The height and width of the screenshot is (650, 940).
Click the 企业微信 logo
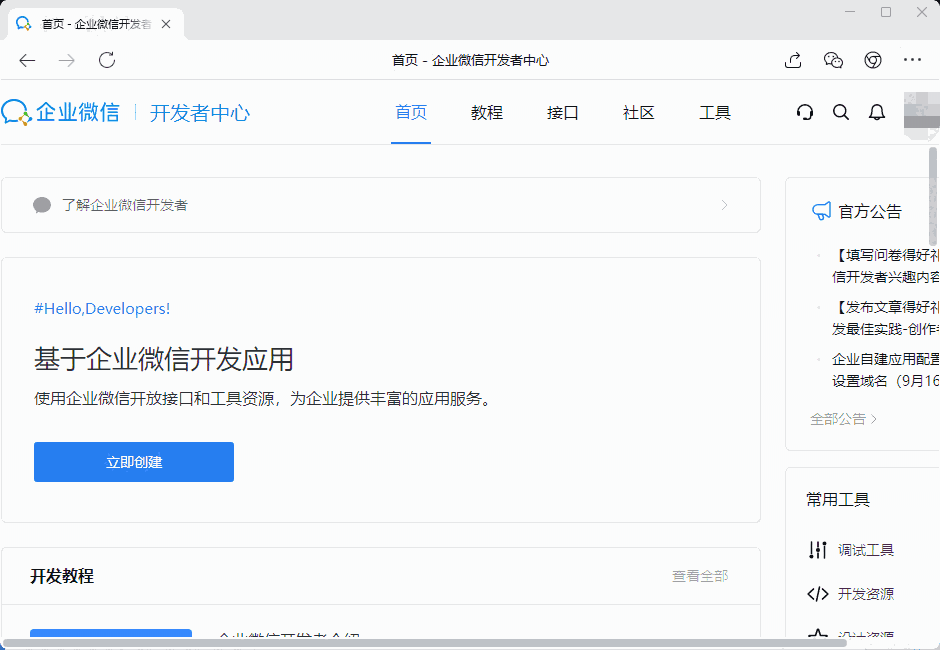(62, 112)
